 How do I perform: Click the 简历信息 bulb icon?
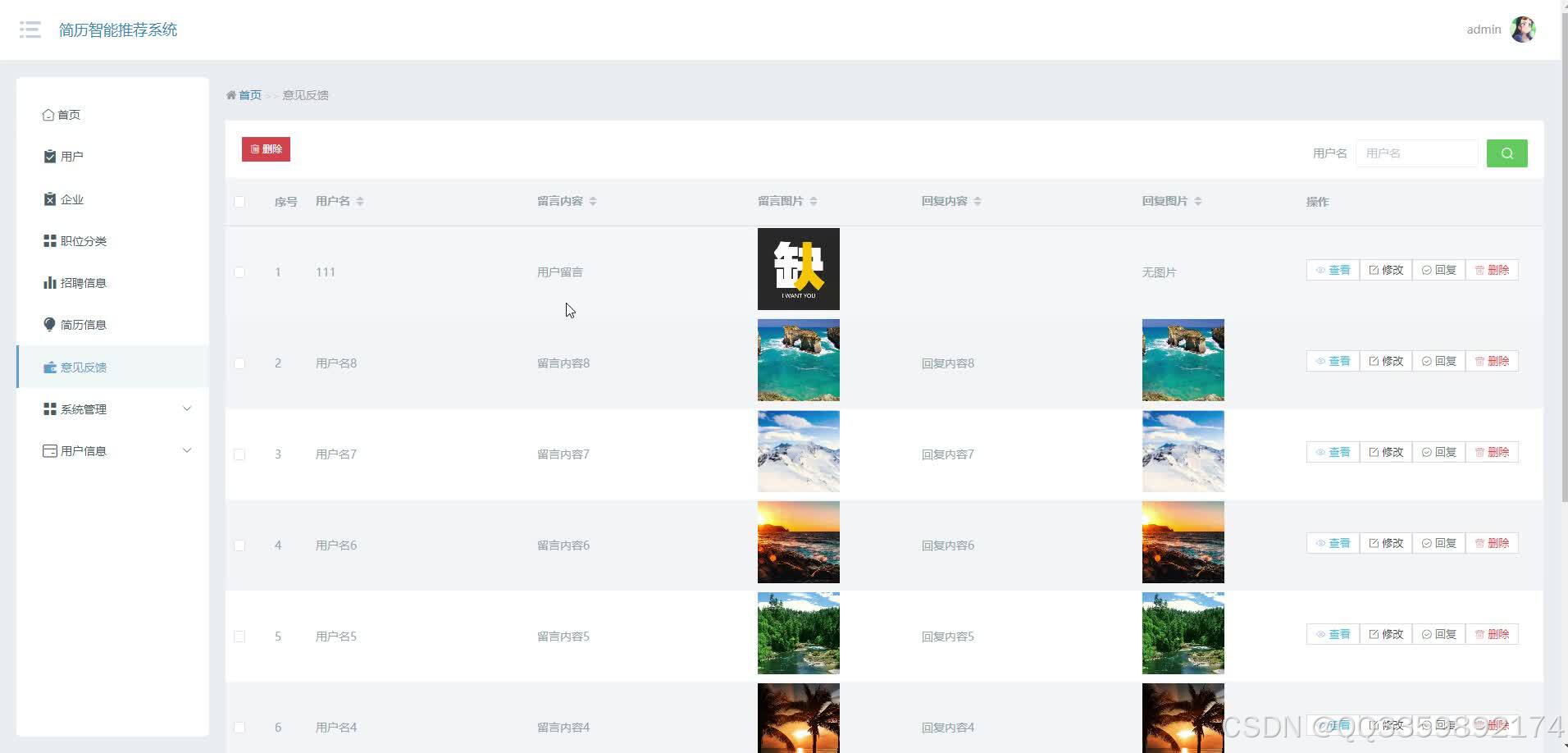coord(50,324)
